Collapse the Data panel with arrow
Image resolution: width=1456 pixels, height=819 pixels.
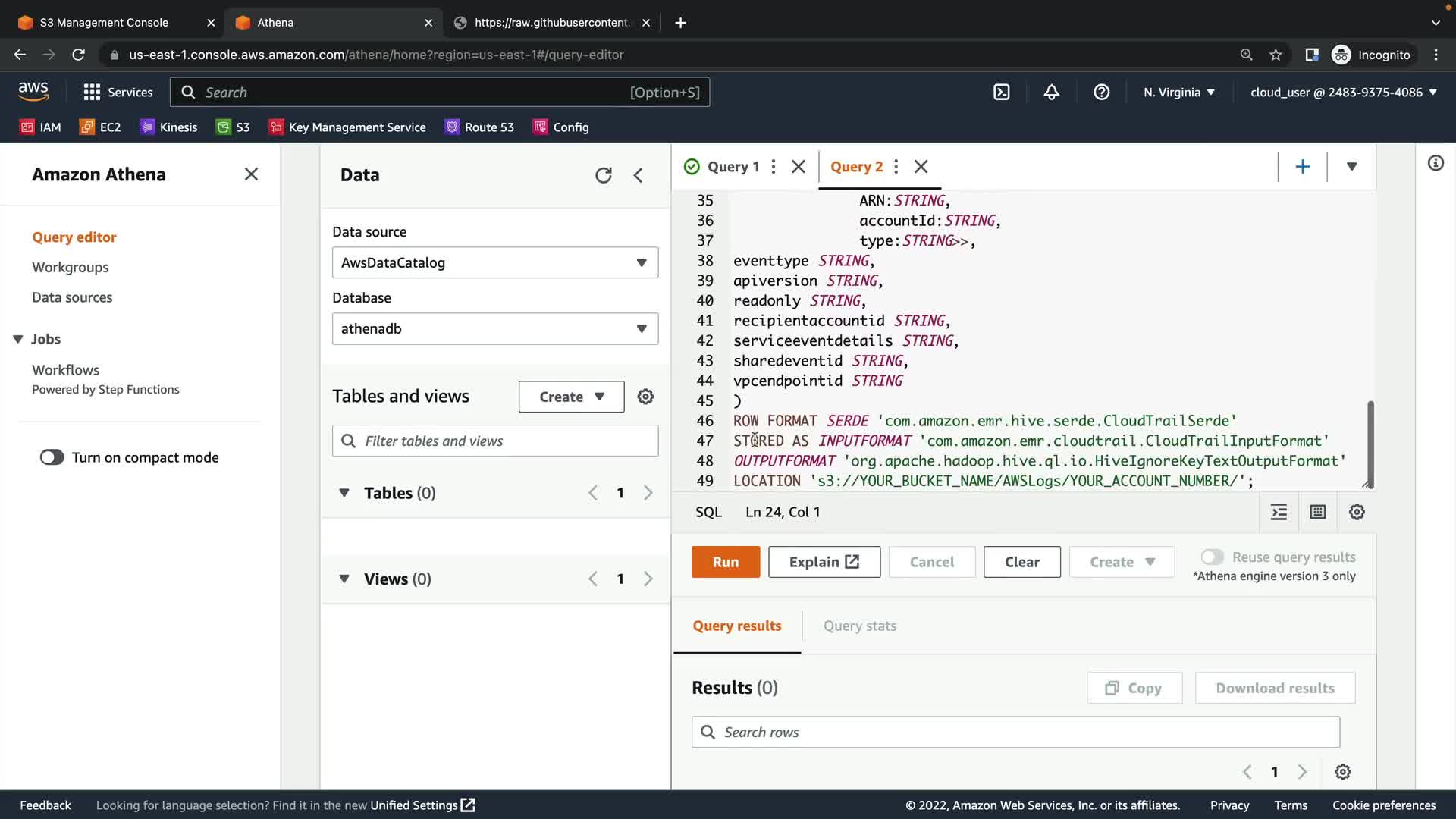(639, 175)
